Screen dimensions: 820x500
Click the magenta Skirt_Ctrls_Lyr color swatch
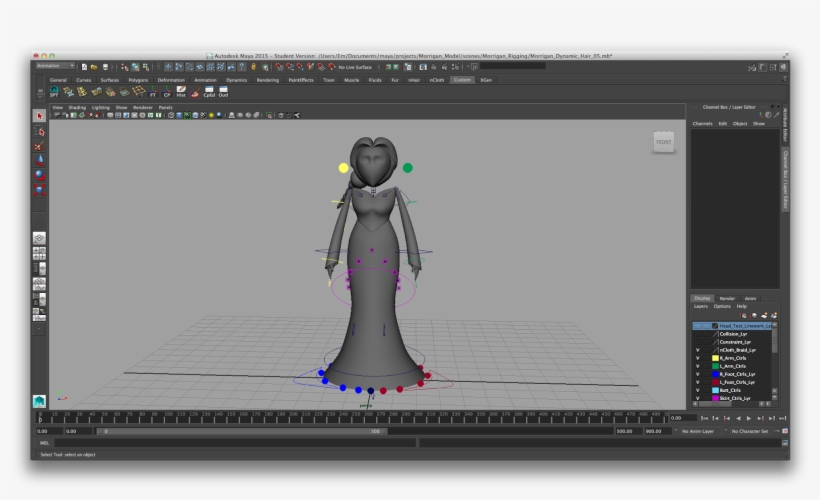pos(715,398)
